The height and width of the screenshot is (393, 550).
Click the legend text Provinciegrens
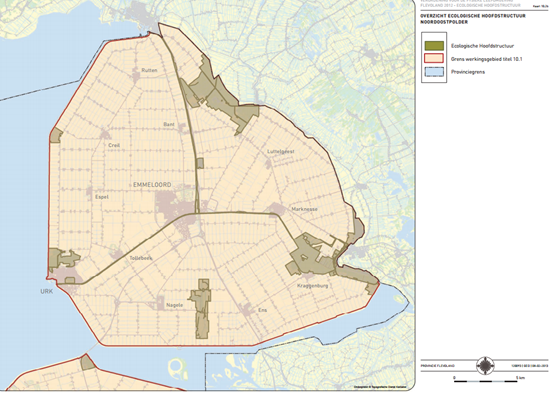click(468, 72)
